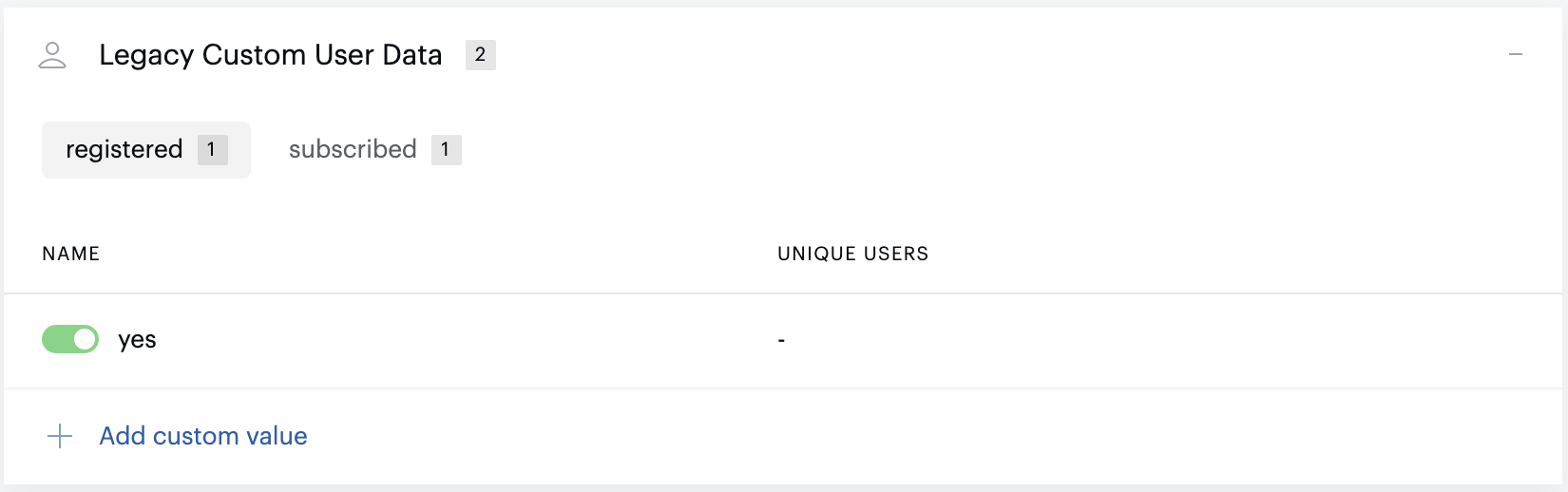Click the yes value label
The image size is (1568, 492).
coord(137,340)
